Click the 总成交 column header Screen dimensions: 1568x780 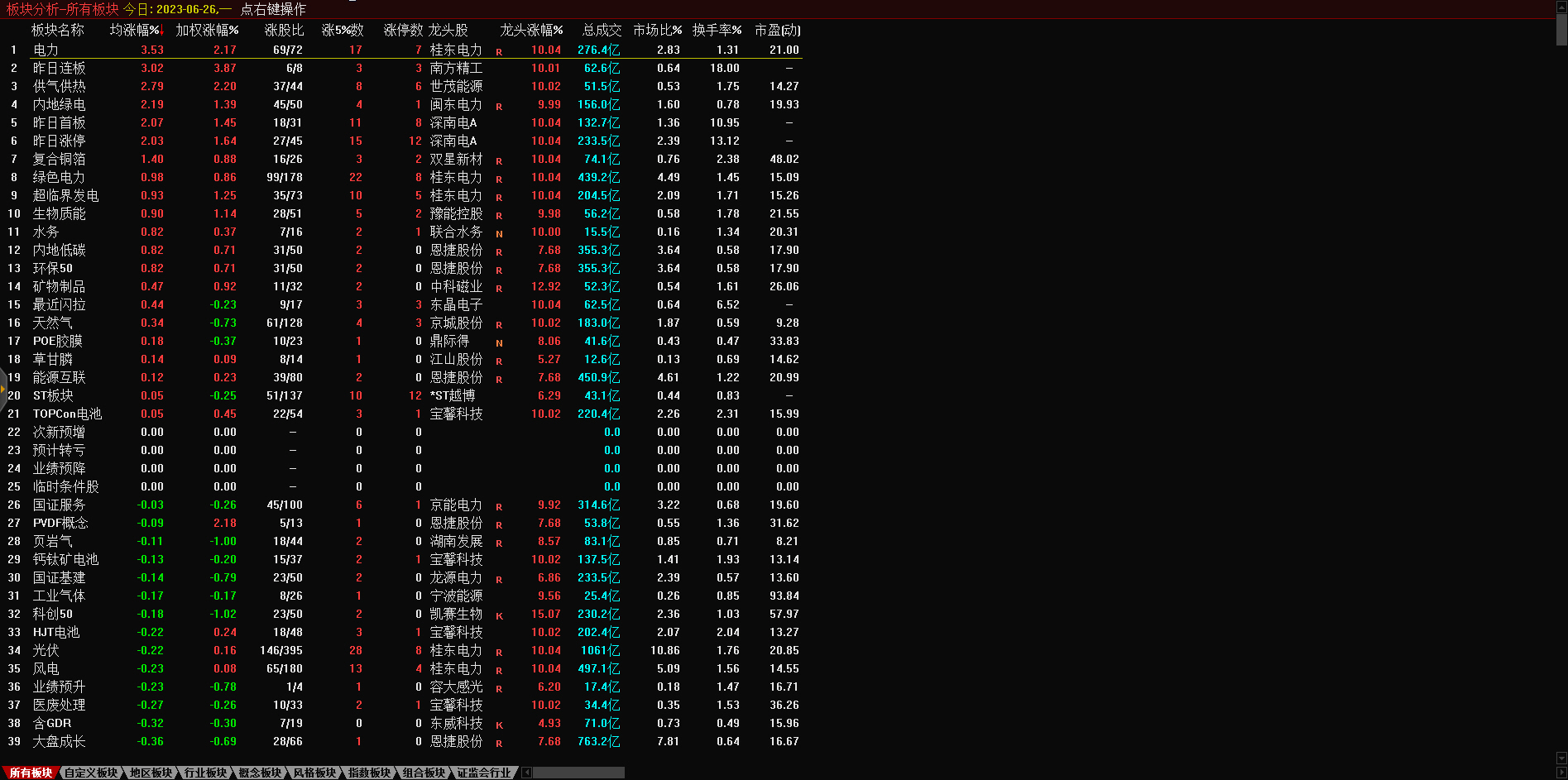(x=602, y=30)
